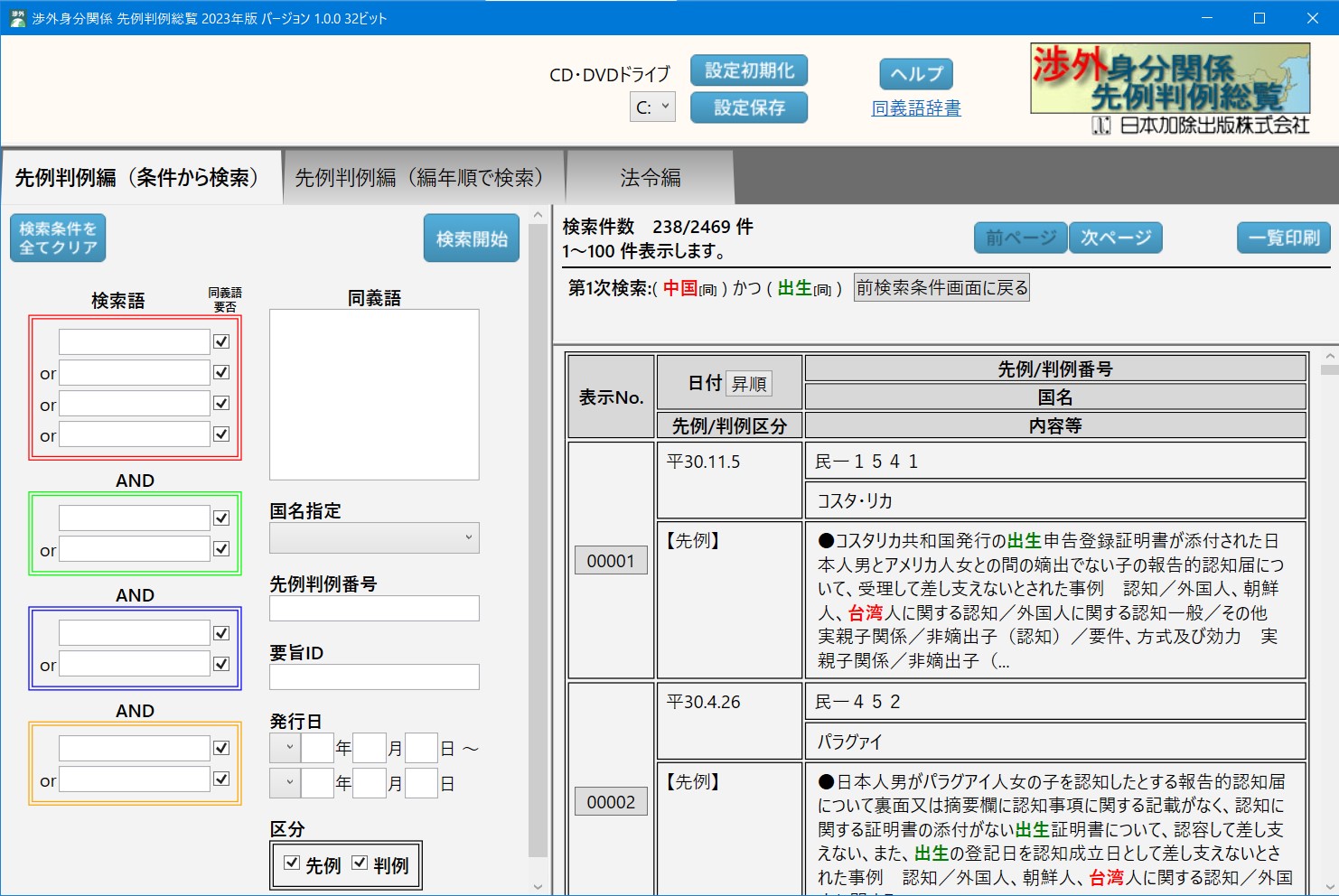Image resolution: width=1339 pixels, height=896 pixels.
Task: Click the app icon in title bar
Action: tap(17, 18)
